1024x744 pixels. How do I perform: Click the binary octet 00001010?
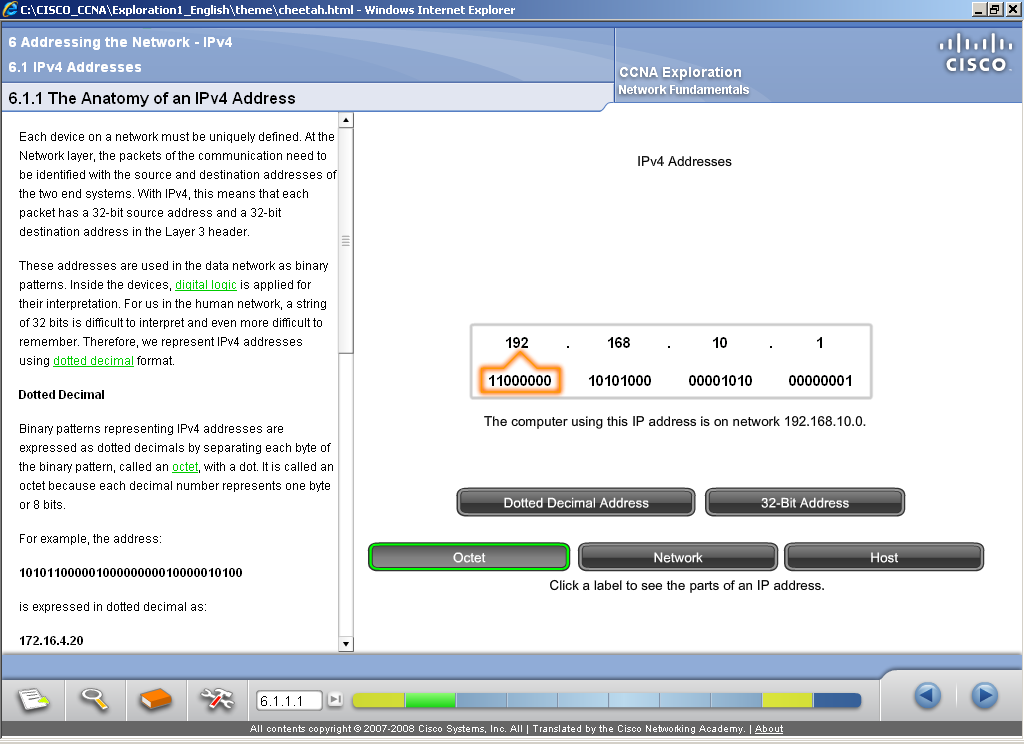(x=720, y=381)
